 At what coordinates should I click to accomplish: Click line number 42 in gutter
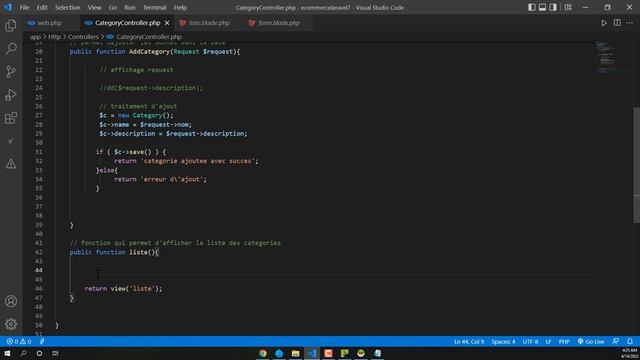pos(38,252)
